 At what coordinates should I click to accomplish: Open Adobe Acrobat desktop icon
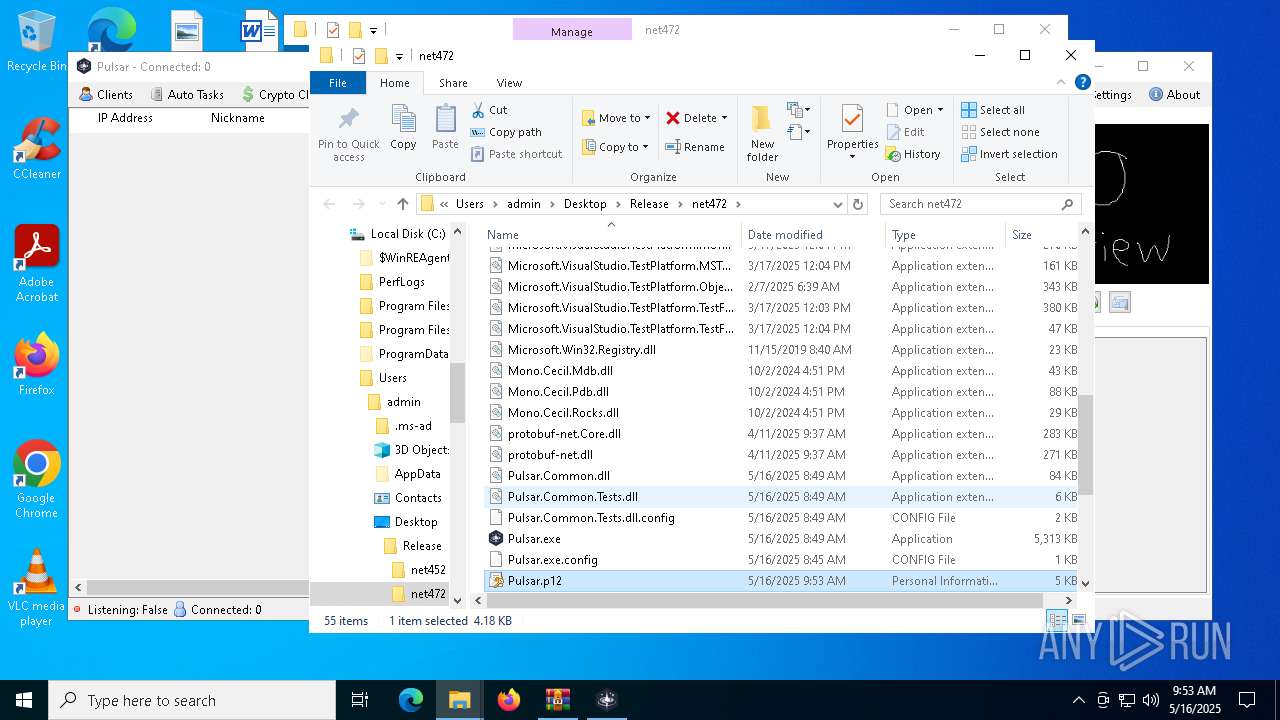(x=36, y=264)
